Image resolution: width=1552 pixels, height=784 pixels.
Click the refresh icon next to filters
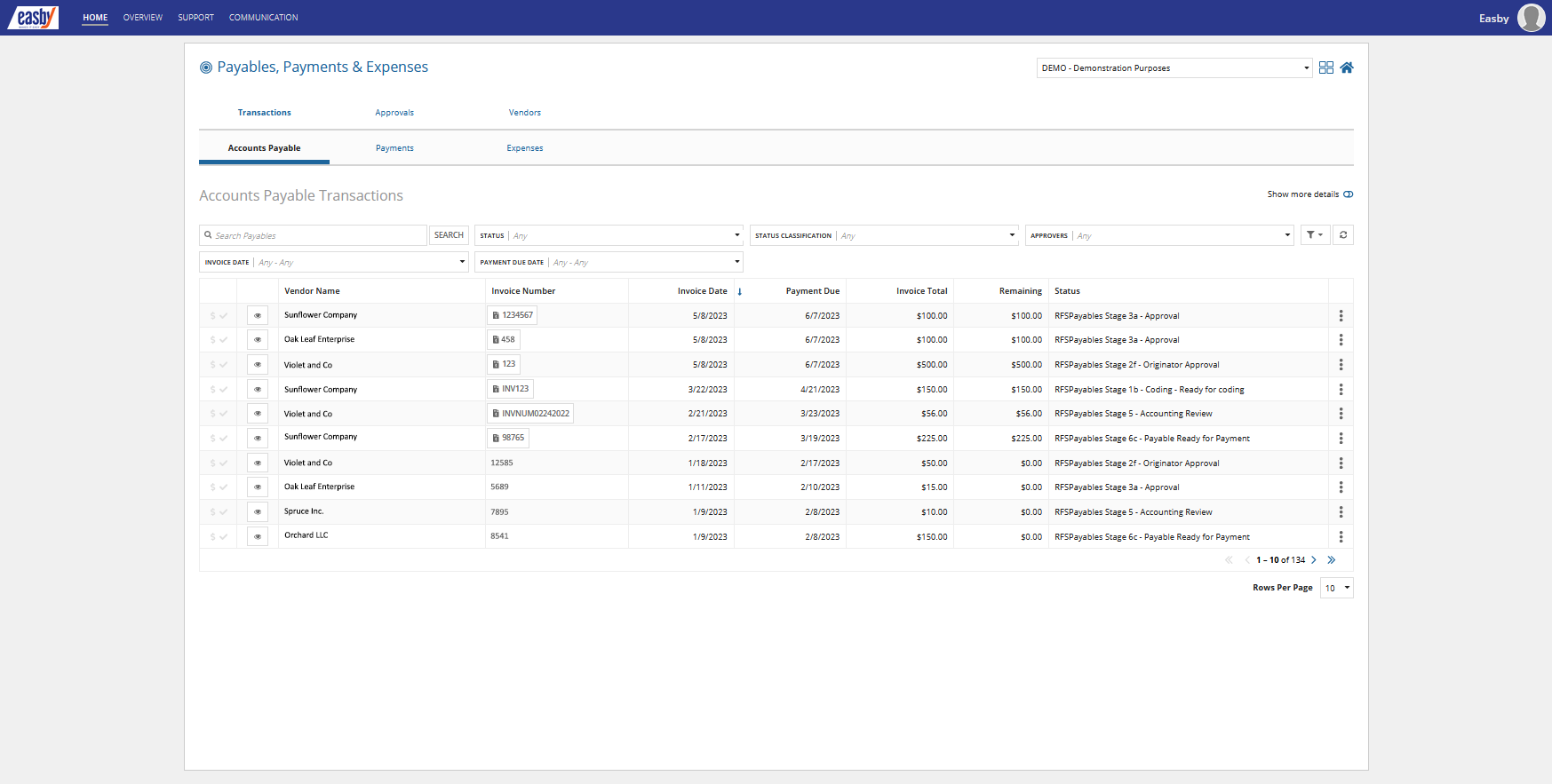(1342, 235)
